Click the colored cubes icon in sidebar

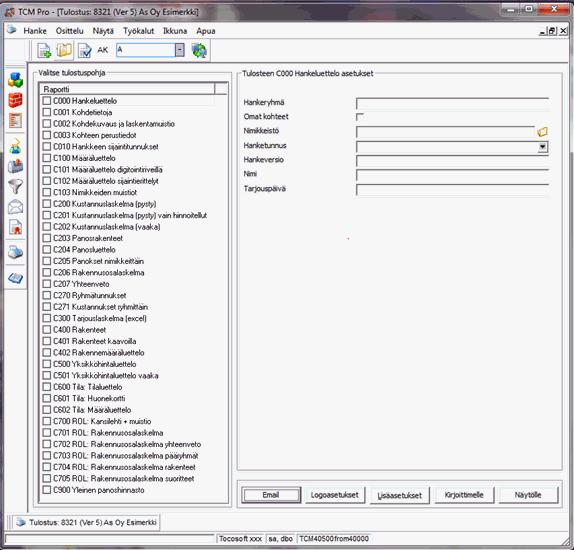[x=15, y=80]
